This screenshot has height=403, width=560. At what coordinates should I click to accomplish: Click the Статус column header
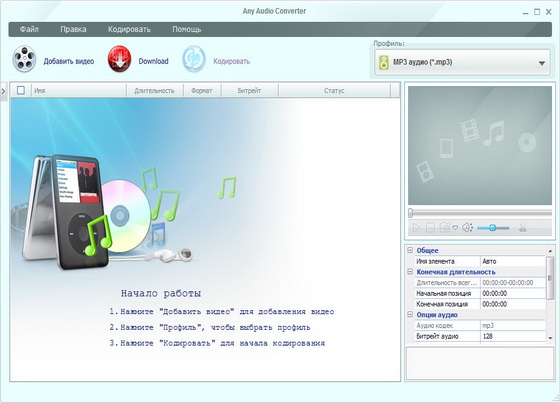334,91
